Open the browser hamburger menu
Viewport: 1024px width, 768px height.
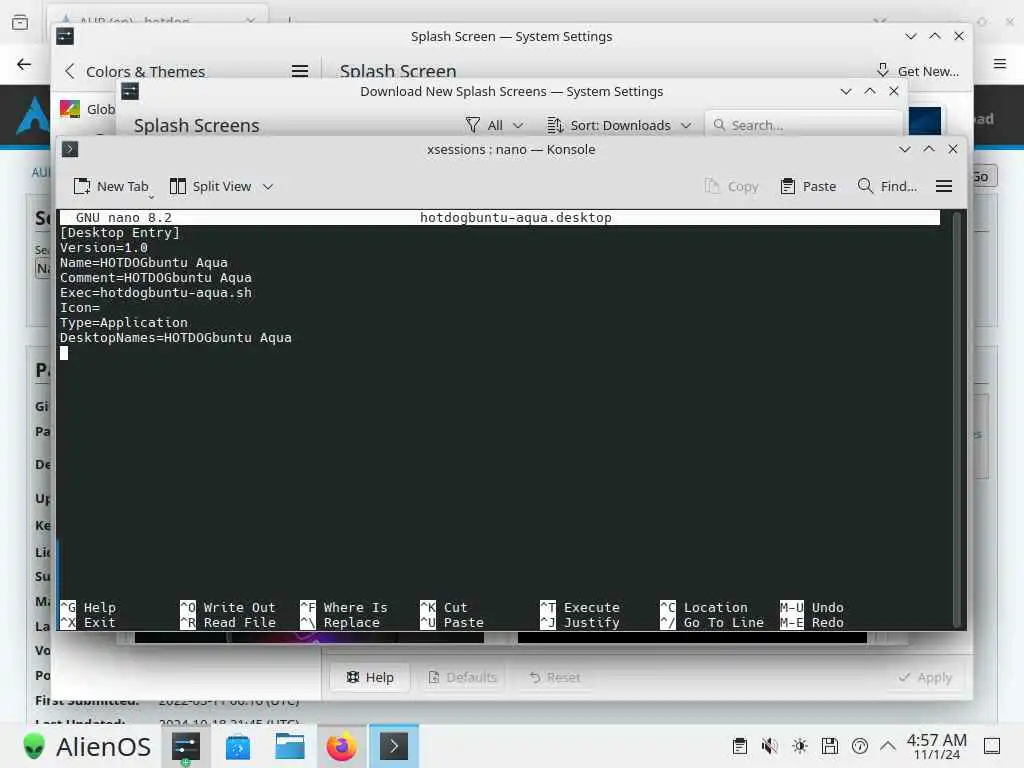pos(1000,64)
